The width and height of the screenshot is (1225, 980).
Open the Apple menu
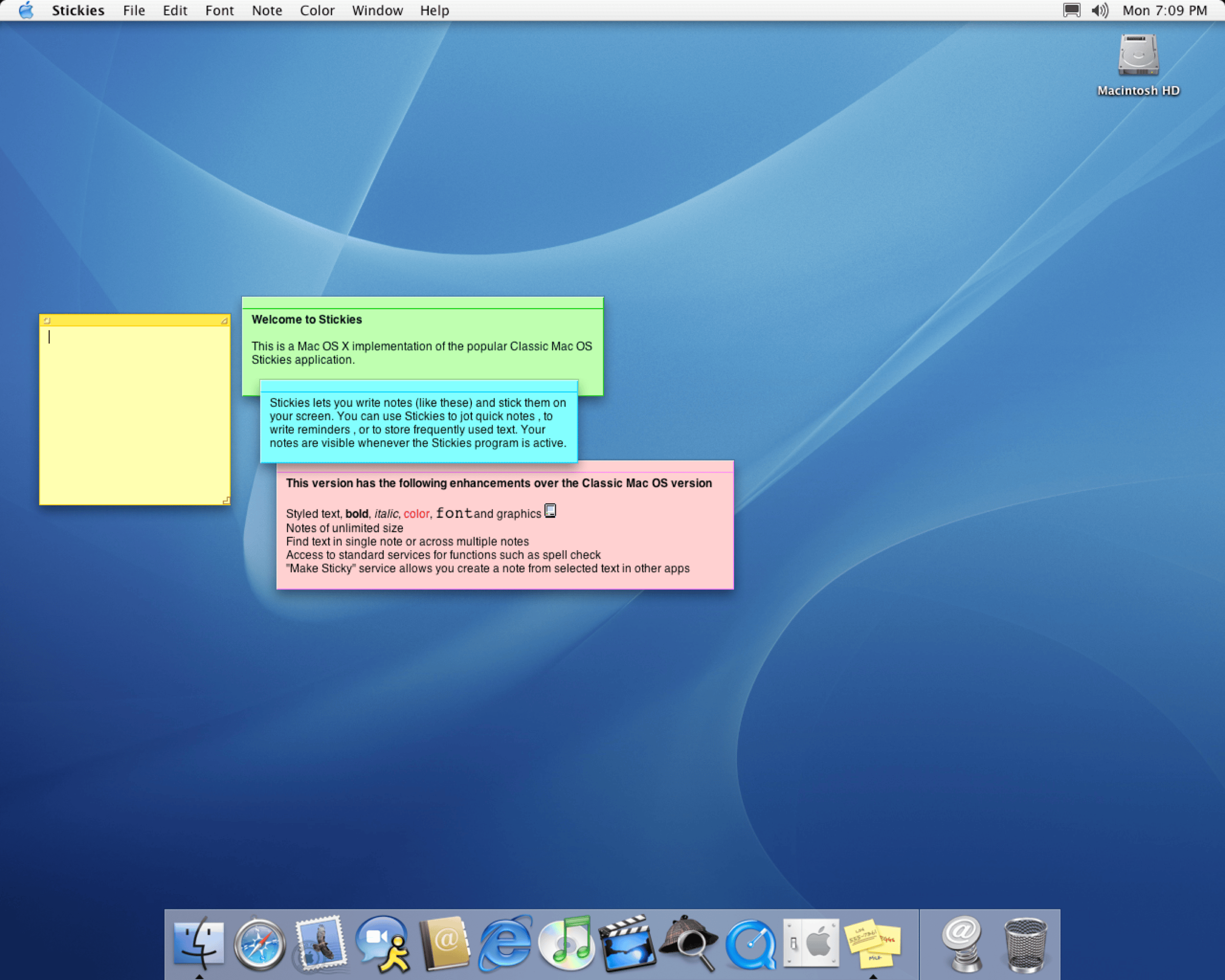26,10
